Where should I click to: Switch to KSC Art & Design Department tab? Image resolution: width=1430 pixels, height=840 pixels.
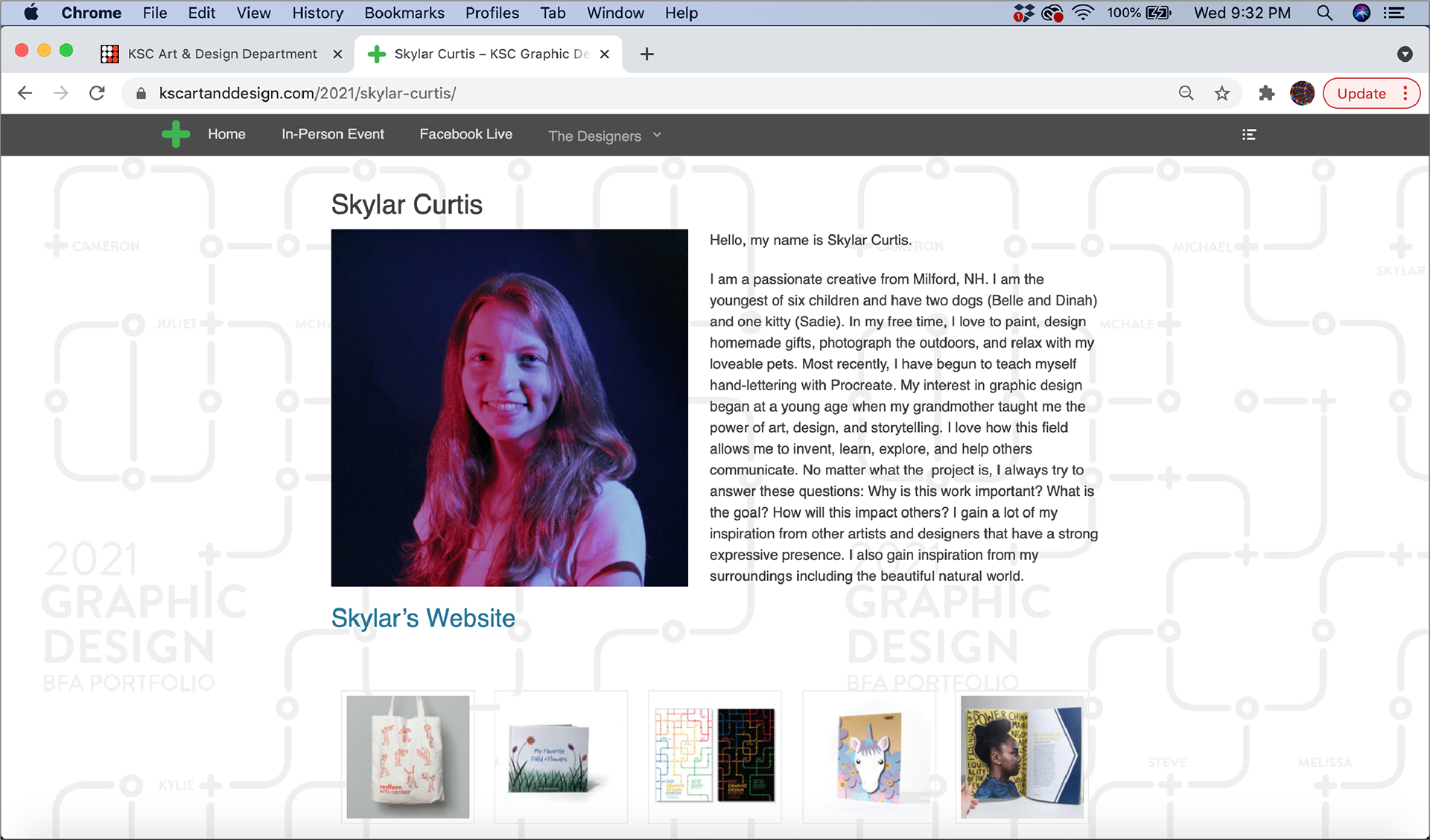(x=222, y=54)
